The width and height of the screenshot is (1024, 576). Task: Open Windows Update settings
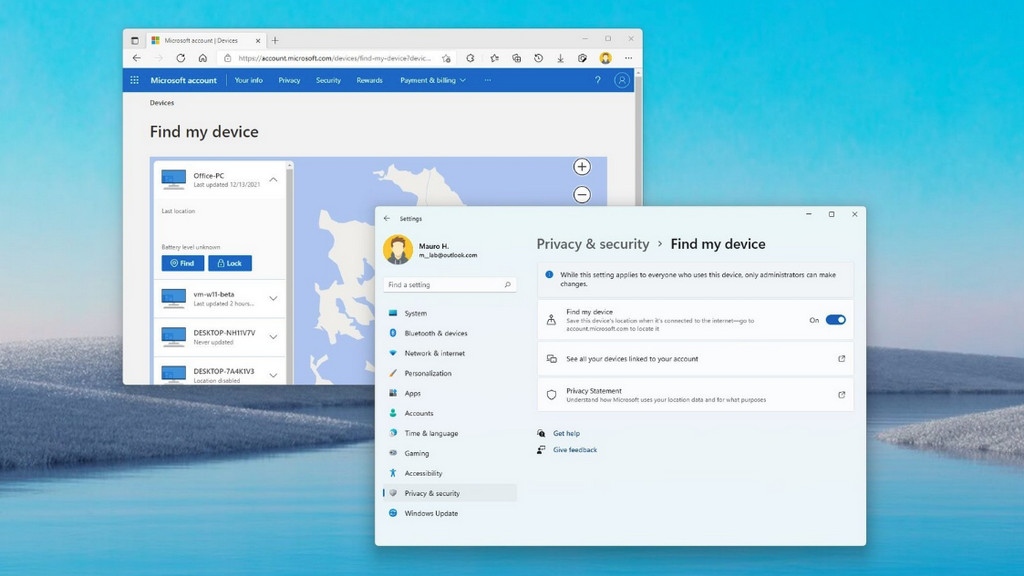pyautogui.click(x=450, y=513)
